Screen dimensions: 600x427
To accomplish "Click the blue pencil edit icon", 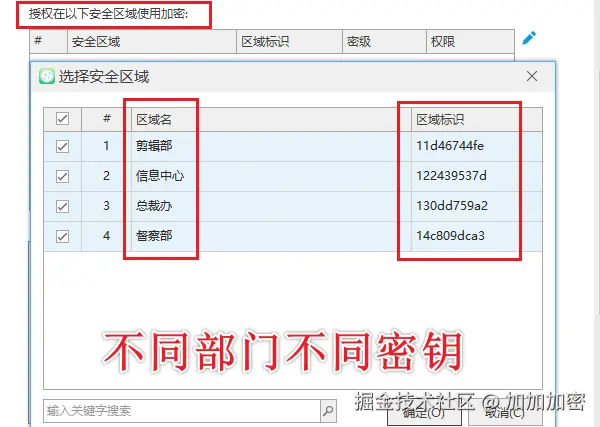I will click(529, 38).
